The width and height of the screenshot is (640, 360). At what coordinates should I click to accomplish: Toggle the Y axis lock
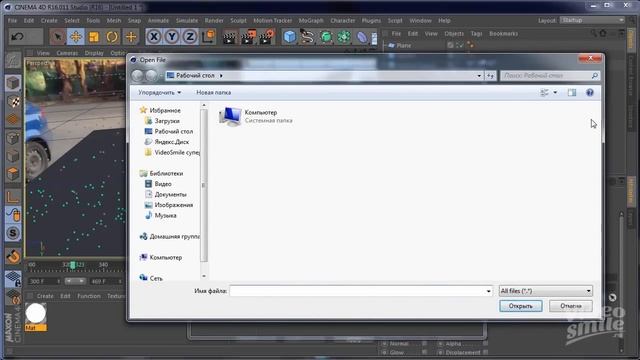172,37
